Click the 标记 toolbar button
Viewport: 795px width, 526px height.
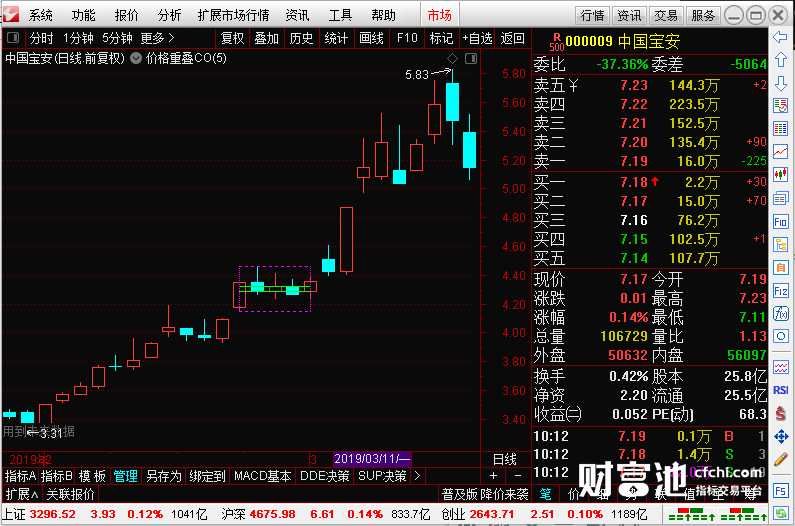point(441,38)
